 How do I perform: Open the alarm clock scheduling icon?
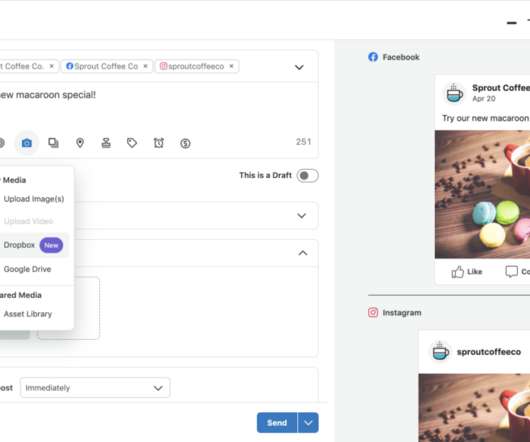159,143
